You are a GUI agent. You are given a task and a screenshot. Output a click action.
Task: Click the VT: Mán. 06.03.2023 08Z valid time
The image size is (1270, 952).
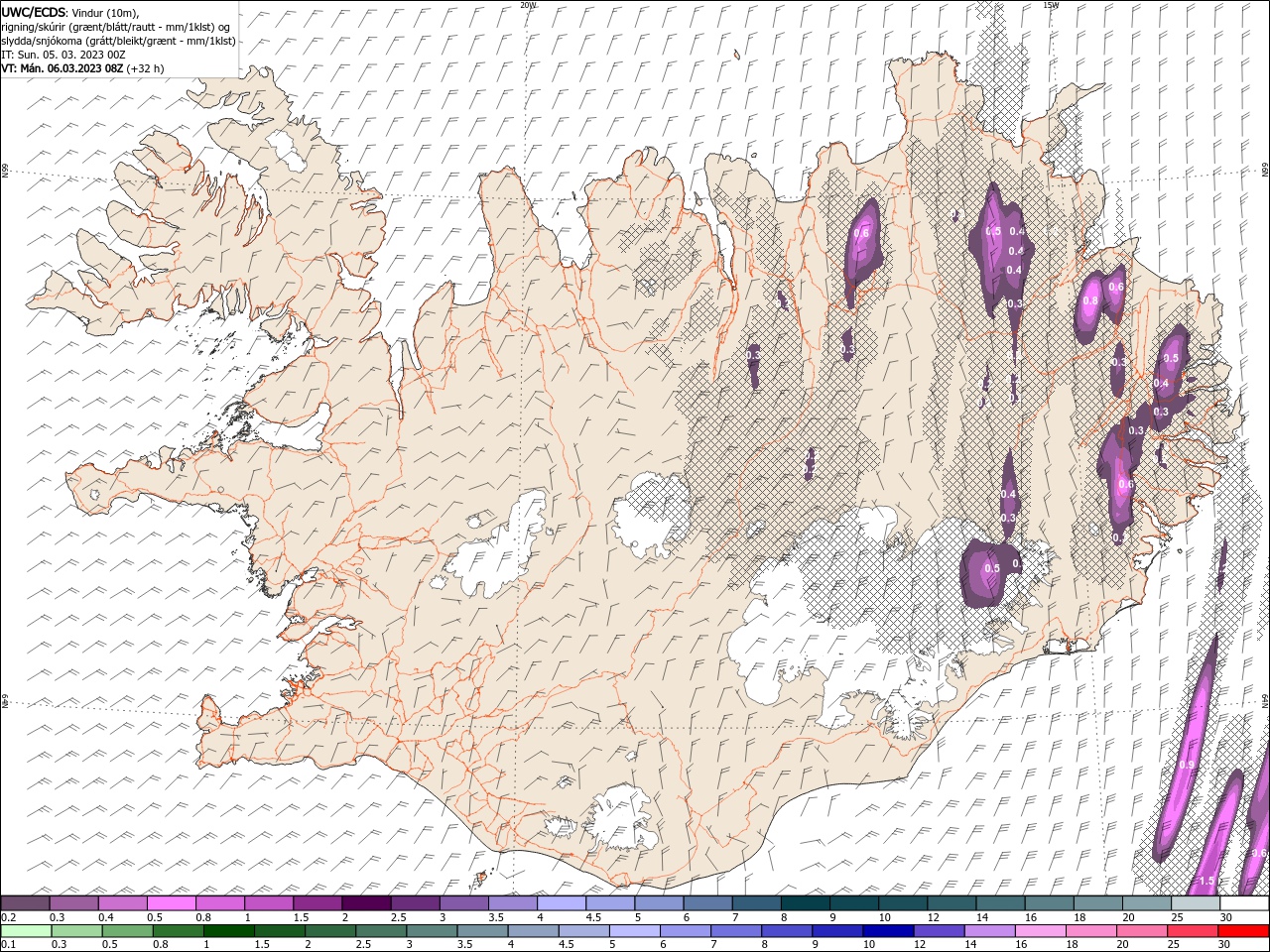coord(62,68)
